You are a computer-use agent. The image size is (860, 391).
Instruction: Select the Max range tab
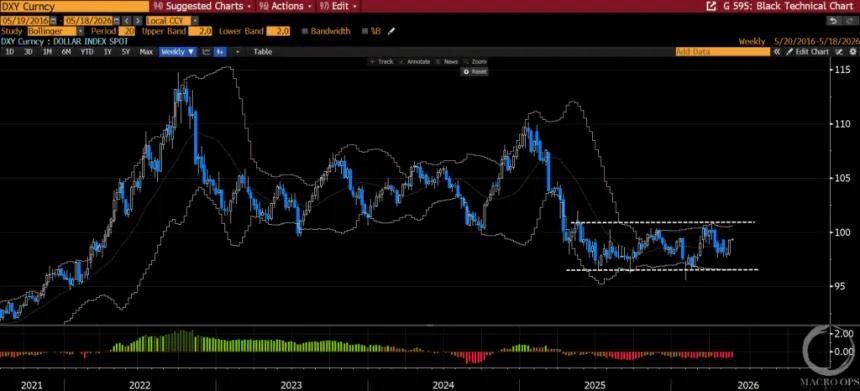point(146,52)
